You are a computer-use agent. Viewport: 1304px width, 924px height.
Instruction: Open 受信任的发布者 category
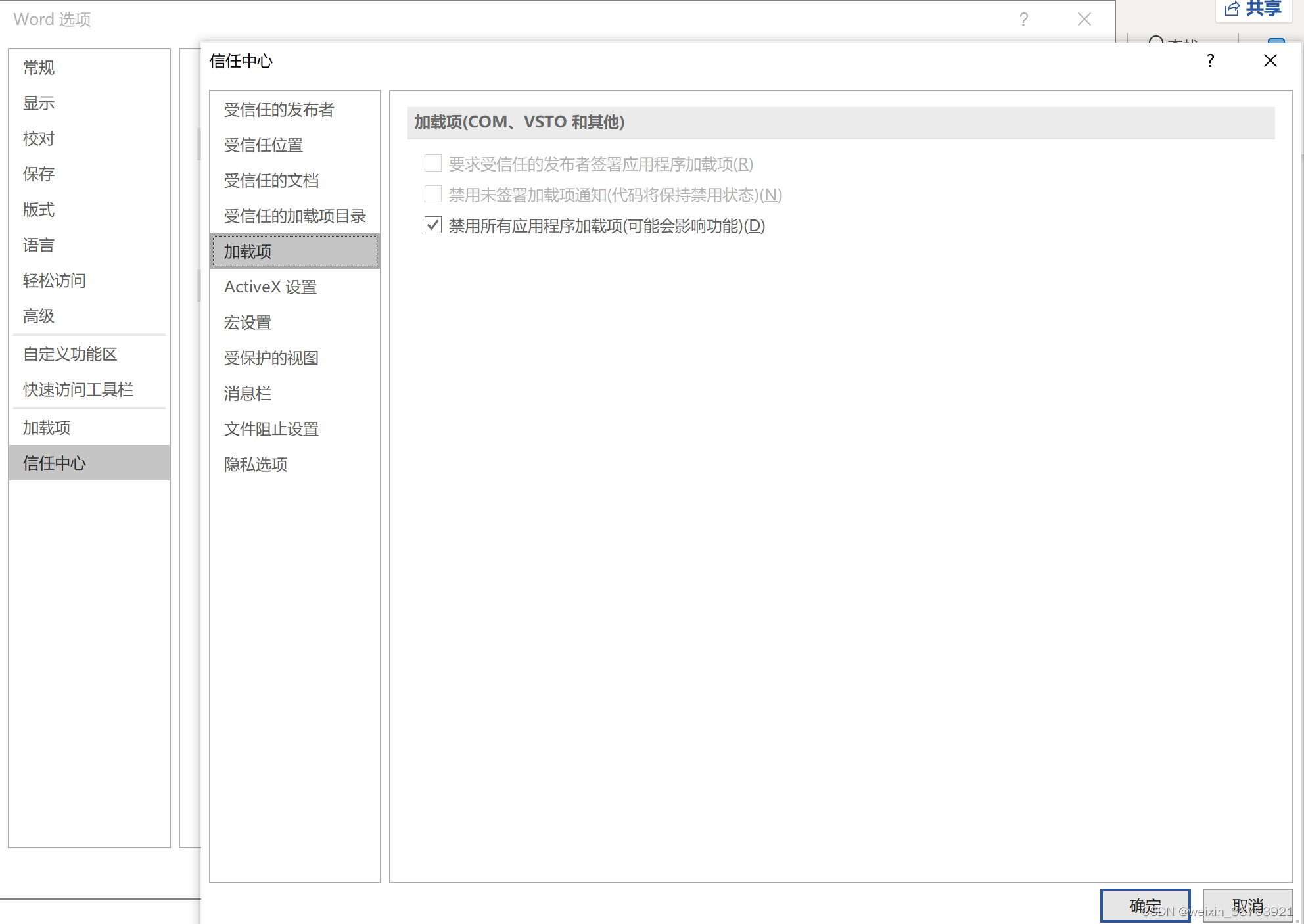[279, 110]
